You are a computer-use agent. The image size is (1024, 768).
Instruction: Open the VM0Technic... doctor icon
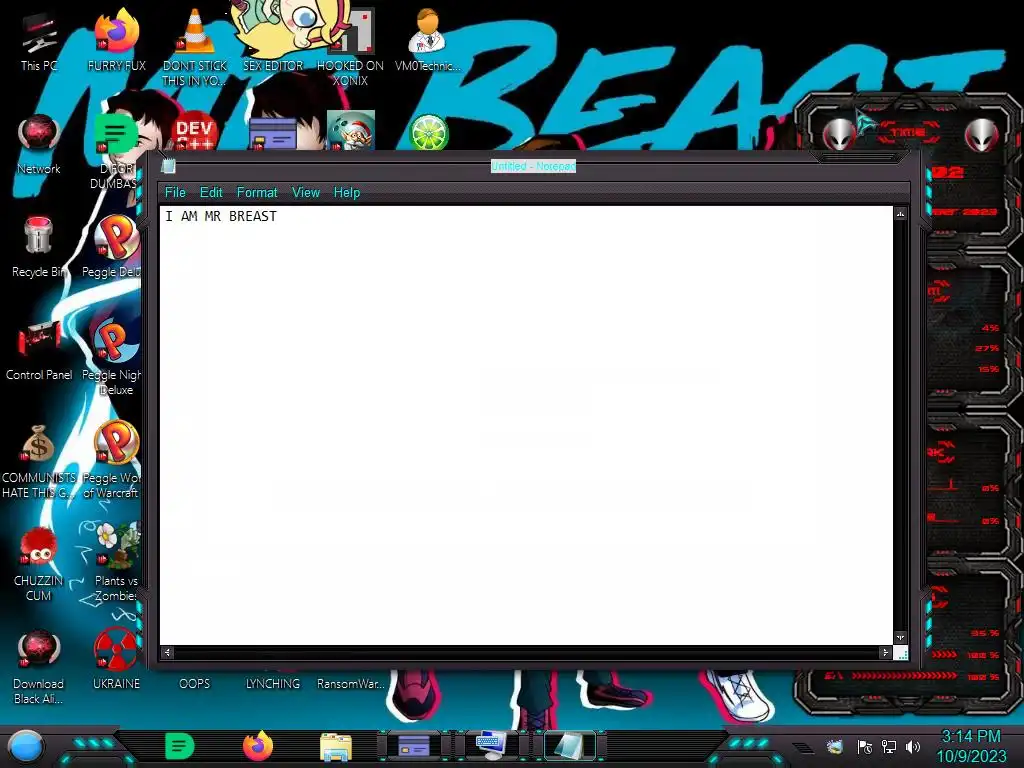coord(428,39)
